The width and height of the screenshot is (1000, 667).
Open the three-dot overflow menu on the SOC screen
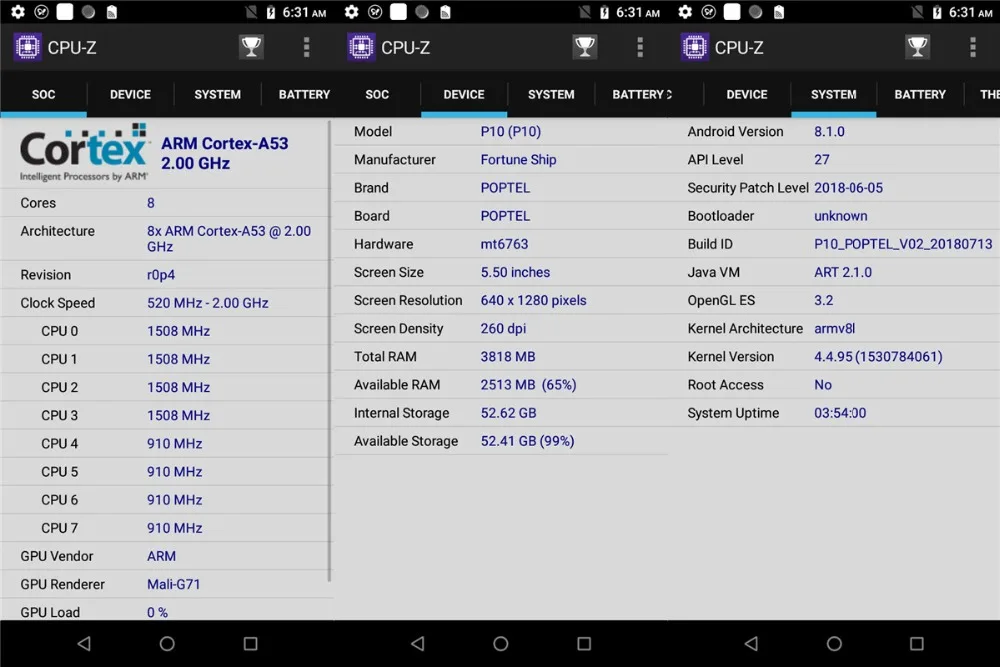[x=307, y=47]
